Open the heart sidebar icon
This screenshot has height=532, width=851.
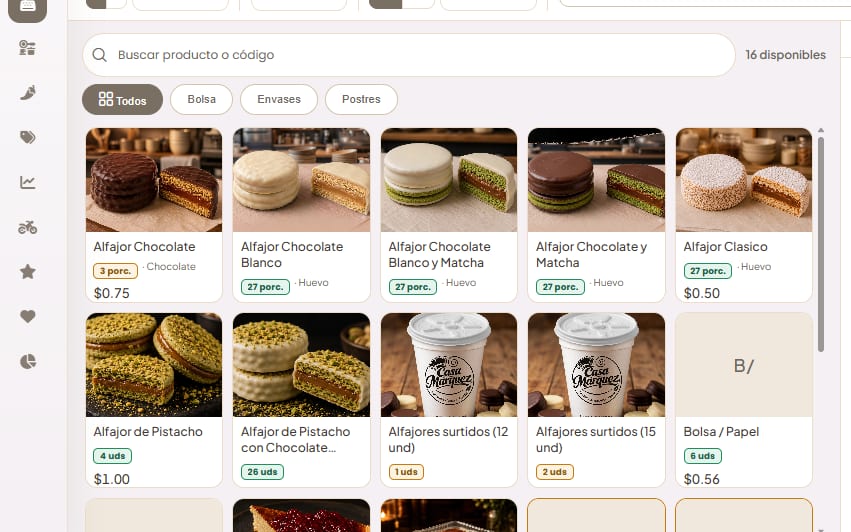28,316
